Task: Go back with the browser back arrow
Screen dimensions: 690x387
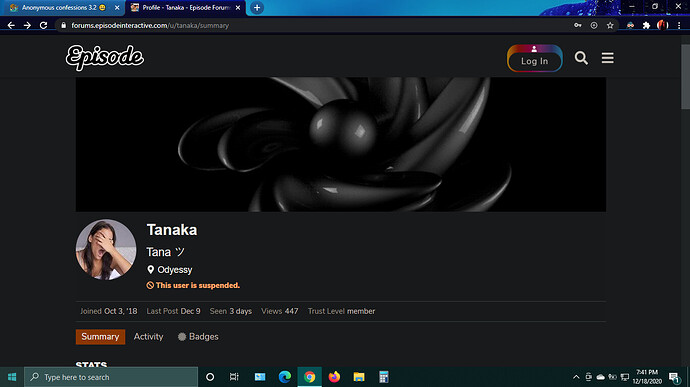Action: pos(11,26)
